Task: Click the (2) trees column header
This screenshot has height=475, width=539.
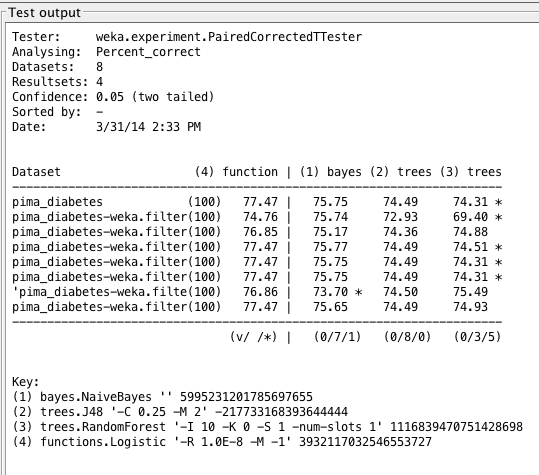Action: click(x=400, y=172)
